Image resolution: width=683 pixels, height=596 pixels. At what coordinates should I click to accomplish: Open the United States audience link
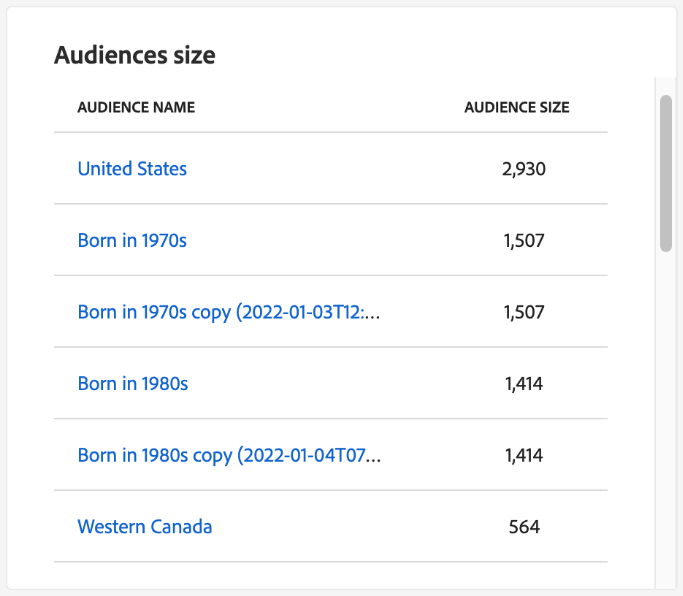(x=132, y=169)
